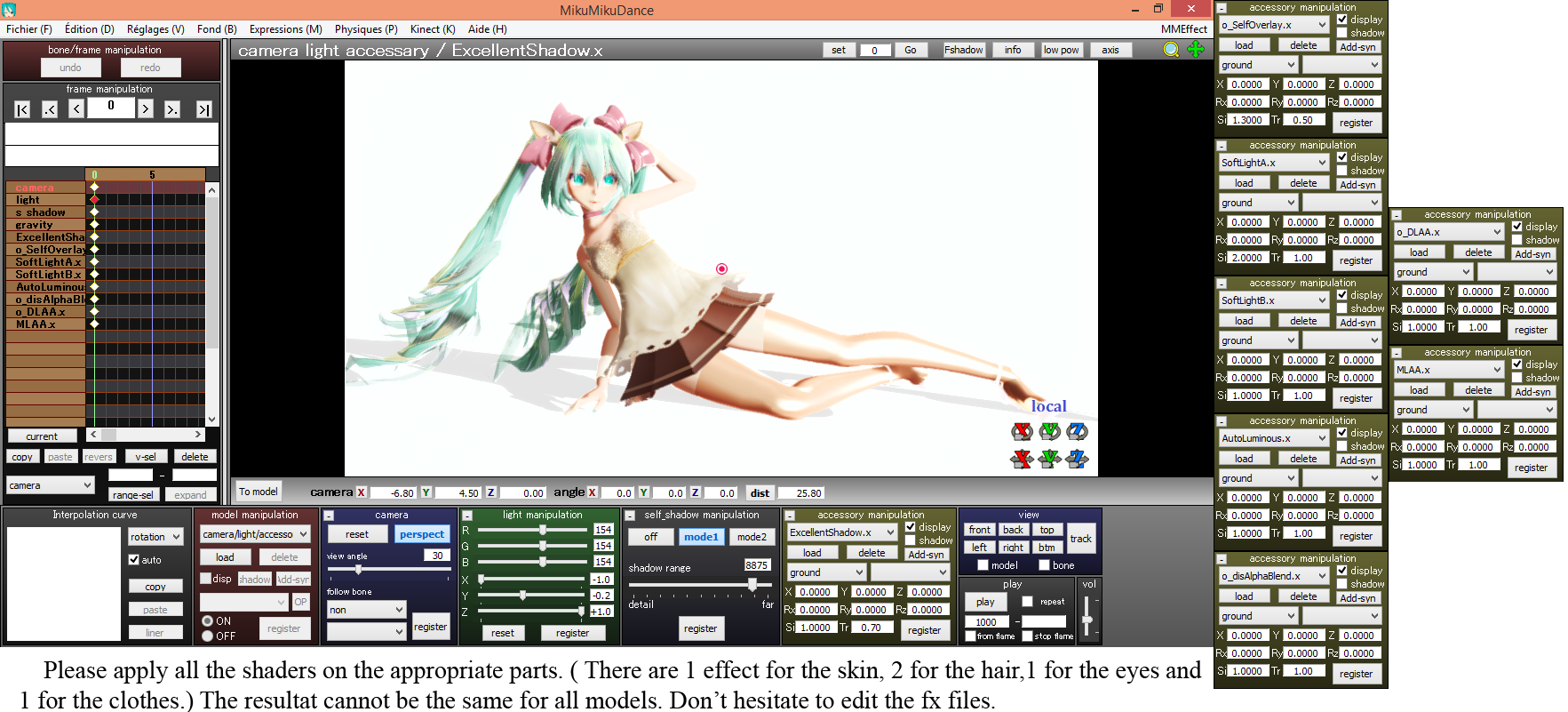This screenshot has width=1568, height=712.
Task: Click the blue Z rotation axis icon
Action: coord(1078,431)
